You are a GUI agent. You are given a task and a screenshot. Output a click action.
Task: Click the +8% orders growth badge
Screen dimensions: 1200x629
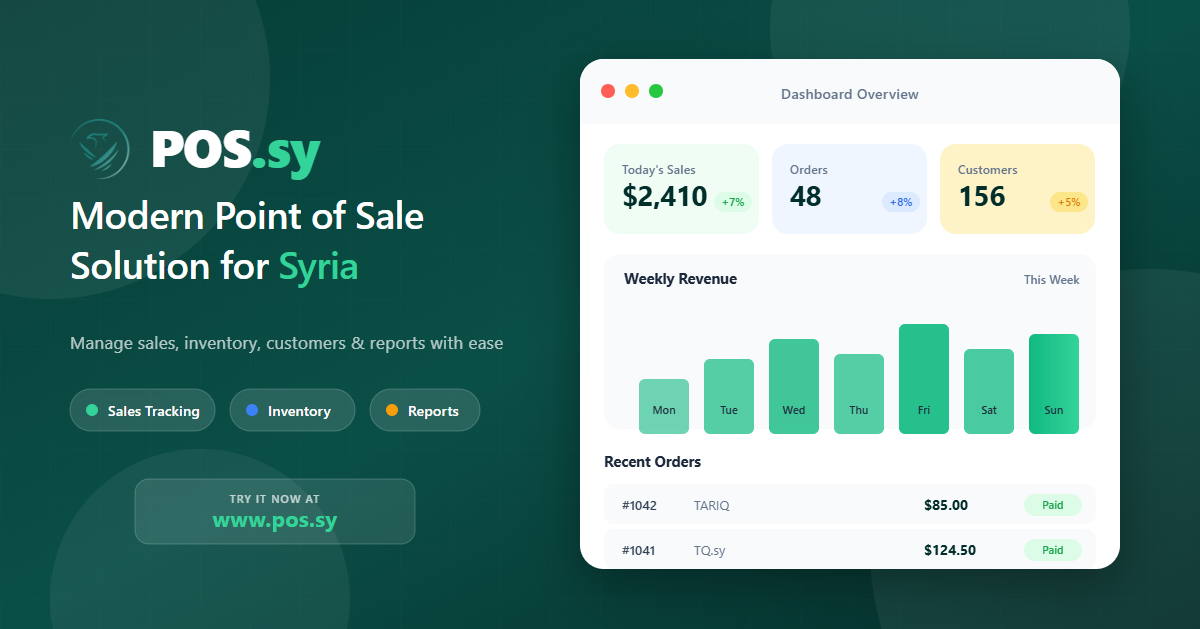tap(900, 202)
